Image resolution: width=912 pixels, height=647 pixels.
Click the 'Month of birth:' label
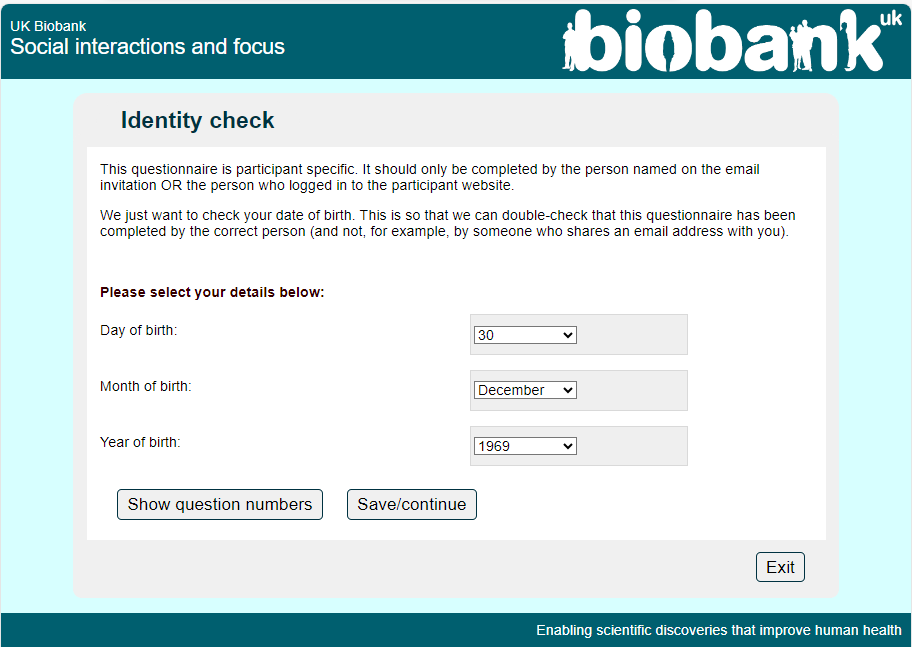[145, 386]
